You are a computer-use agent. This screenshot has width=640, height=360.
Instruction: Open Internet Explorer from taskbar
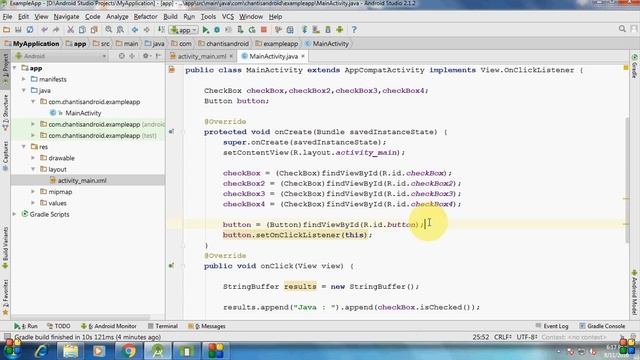(41, 351)
